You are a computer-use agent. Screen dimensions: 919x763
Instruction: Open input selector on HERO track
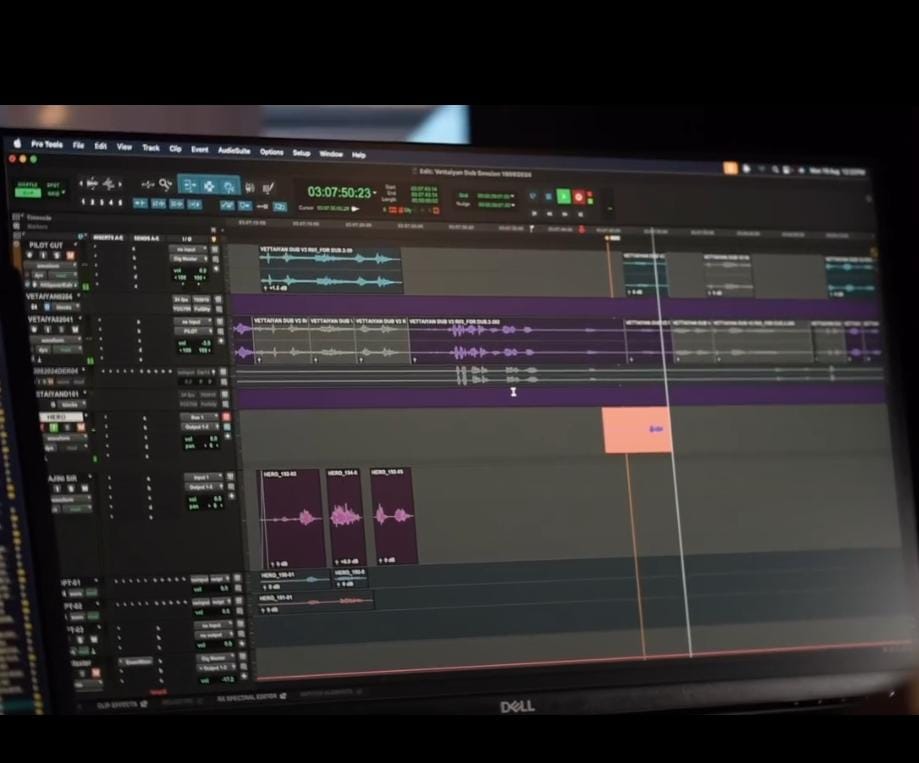[x=198, y=417]
